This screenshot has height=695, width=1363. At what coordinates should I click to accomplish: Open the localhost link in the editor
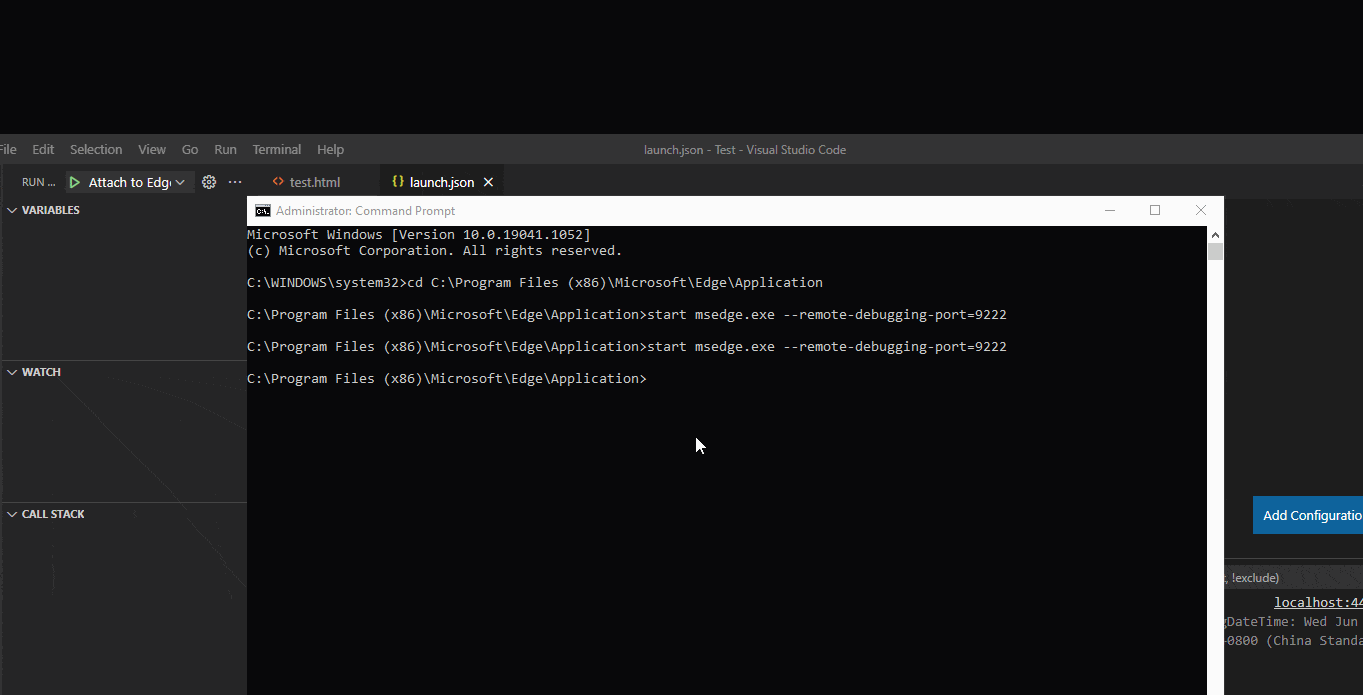[x=1318, y=601]
